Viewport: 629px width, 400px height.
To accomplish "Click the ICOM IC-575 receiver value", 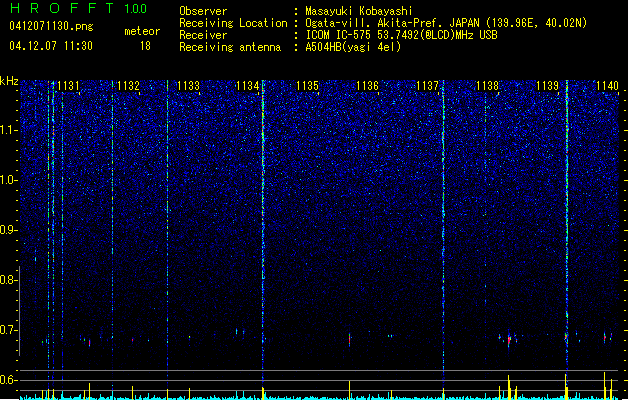I will click(x=402, y=35).
